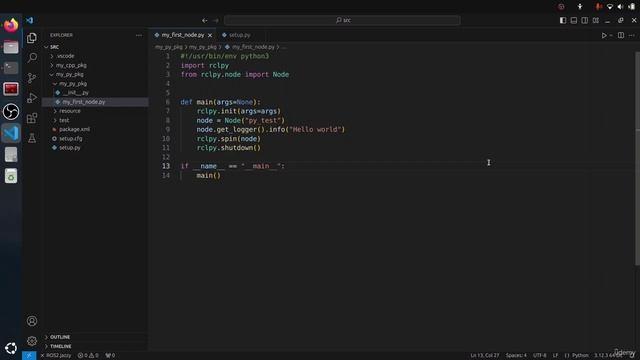Toggle the primary side bar layout icon
This screenshot has height=360, width=640.
563,20
